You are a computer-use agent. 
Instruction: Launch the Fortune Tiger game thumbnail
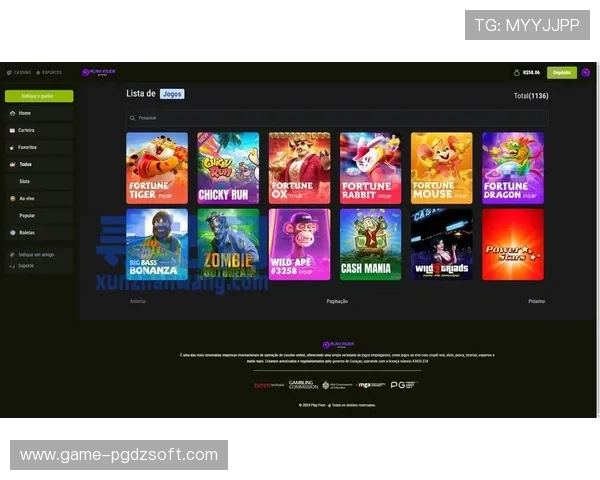pos(157,168)
